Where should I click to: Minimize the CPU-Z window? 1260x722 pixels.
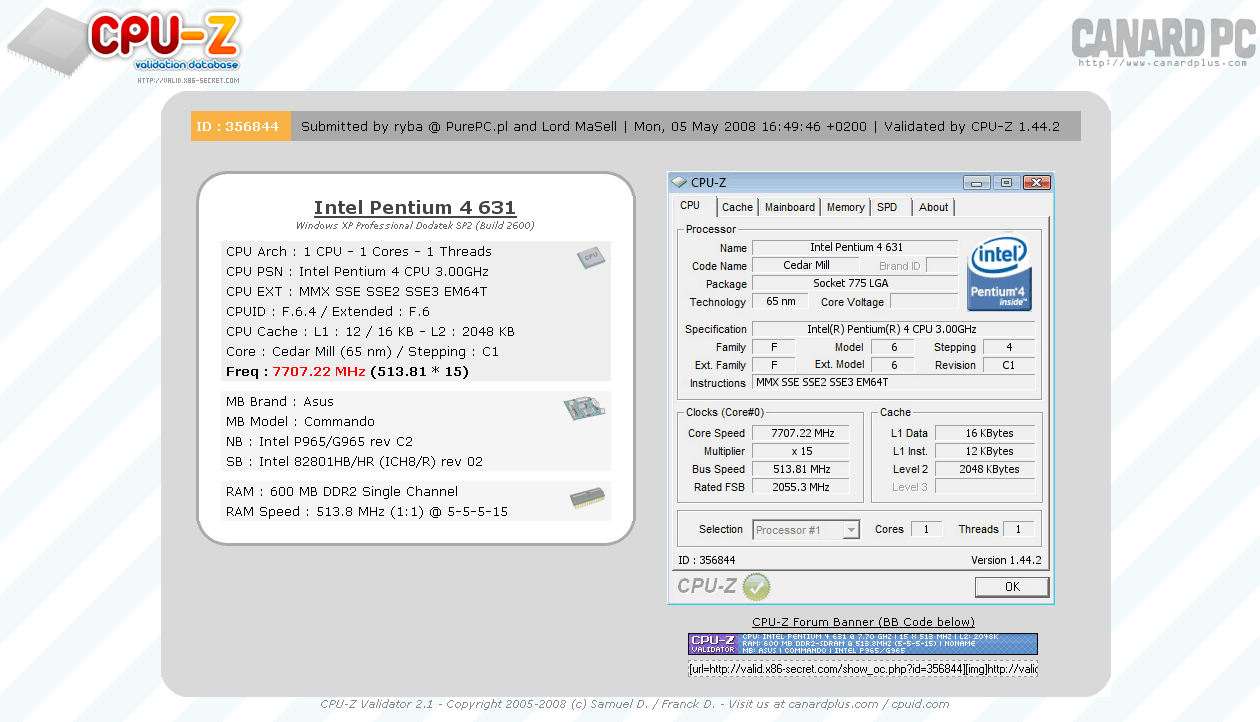977,182
